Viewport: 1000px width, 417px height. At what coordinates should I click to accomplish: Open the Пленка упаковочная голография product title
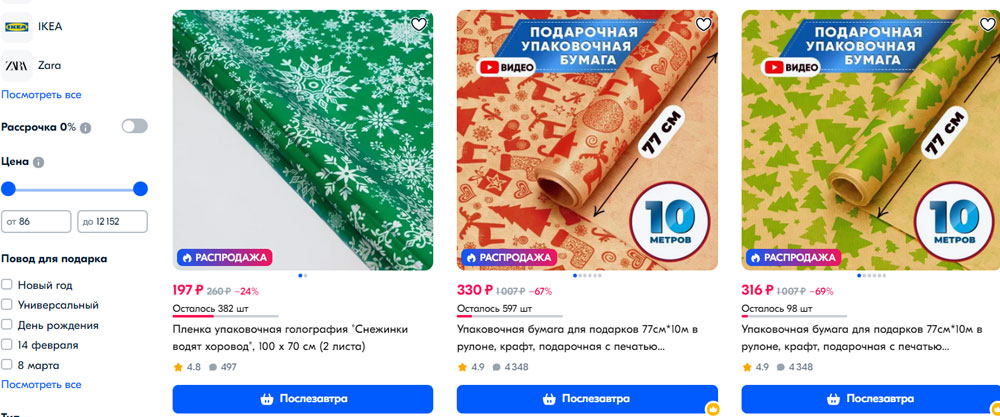pyautogui.click(x=290, y=339)
